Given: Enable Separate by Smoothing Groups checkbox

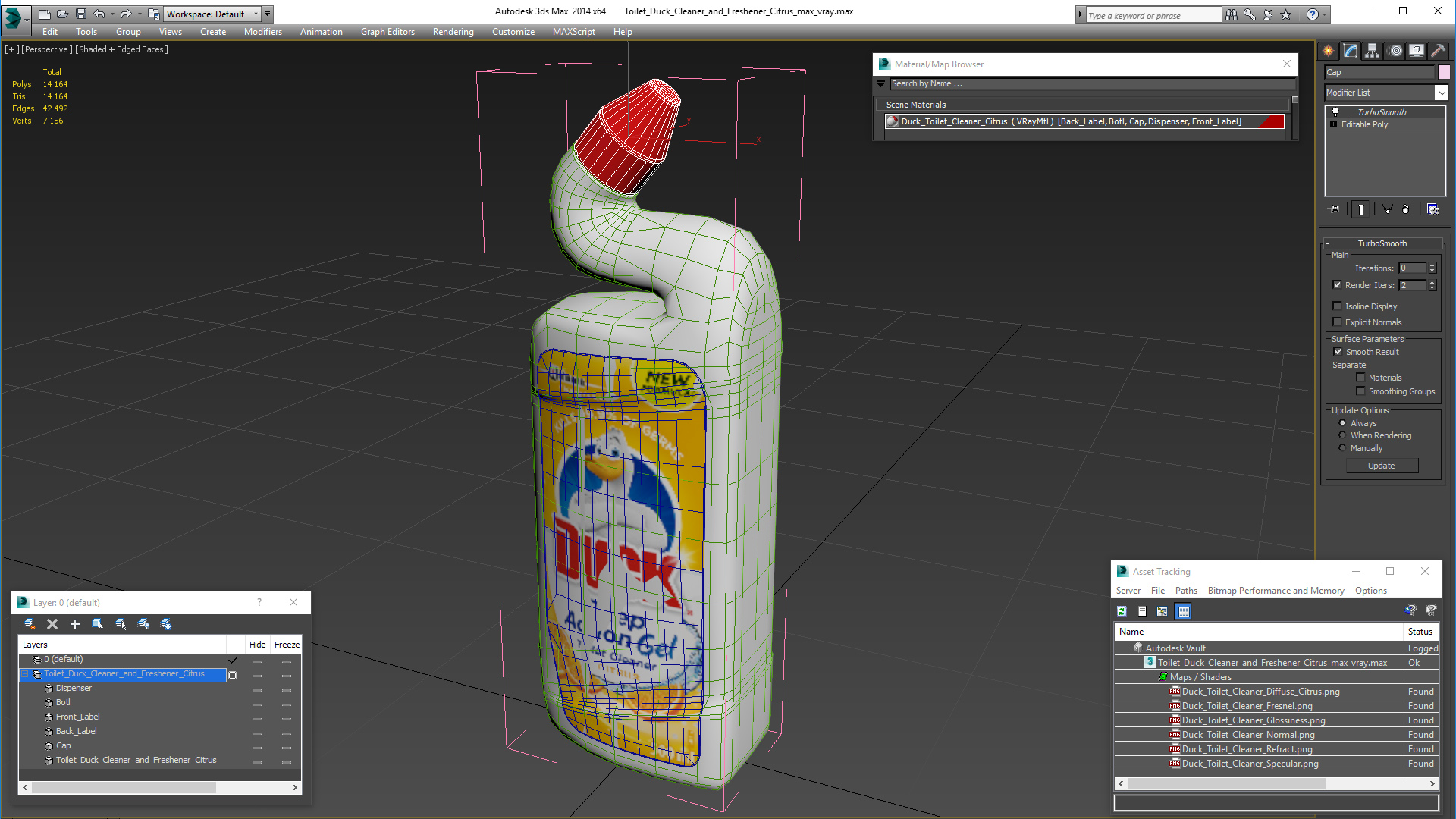Looking at the screenshot, I should 1360,391.
